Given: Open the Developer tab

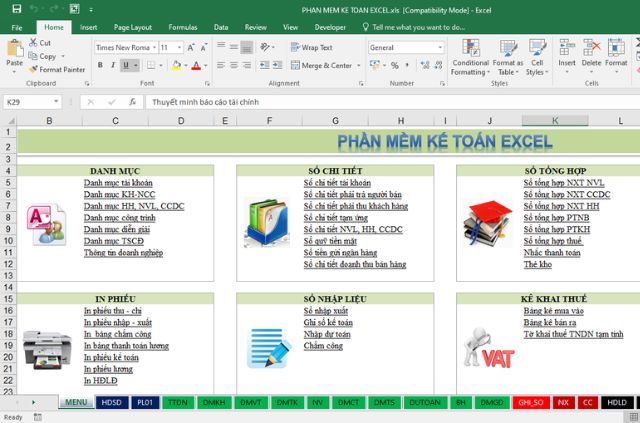Looking at the screenshot, I should 330,27.
